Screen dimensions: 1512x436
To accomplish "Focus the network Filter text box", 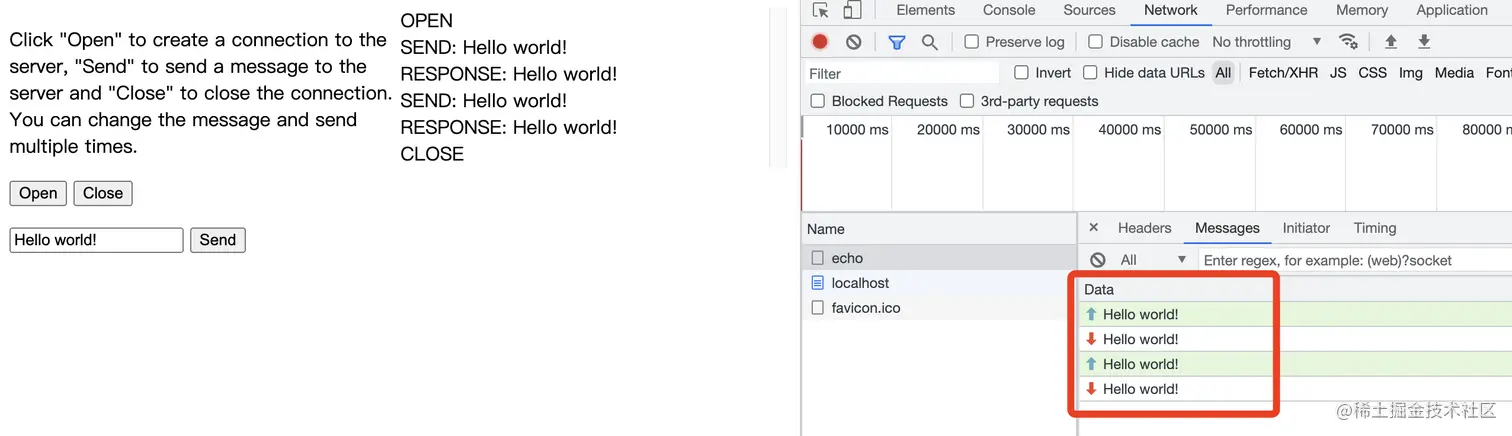I will [902, 73].
